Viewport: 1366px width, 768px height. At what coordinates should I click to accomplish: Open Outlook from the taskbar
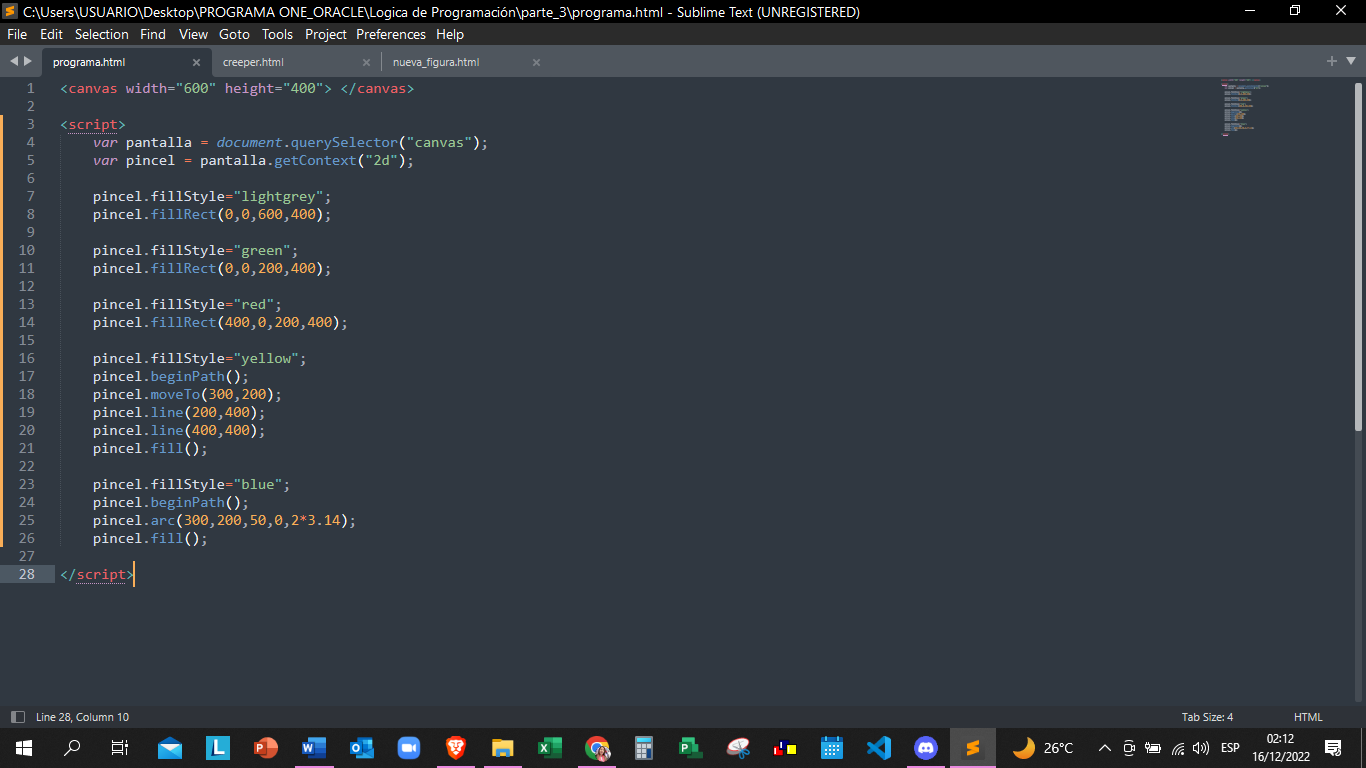pyautogui.click(x=360, y=748)
